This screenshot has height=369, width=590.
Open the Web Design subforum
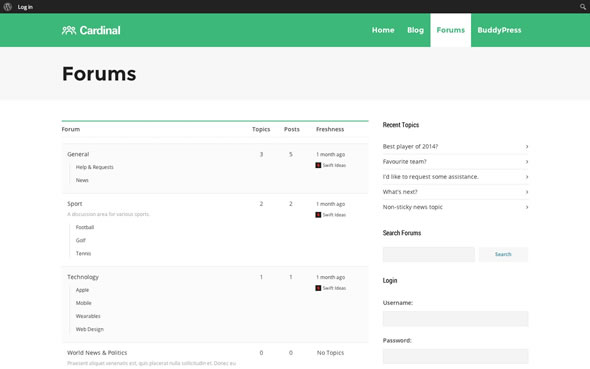(x=90, y=329)
